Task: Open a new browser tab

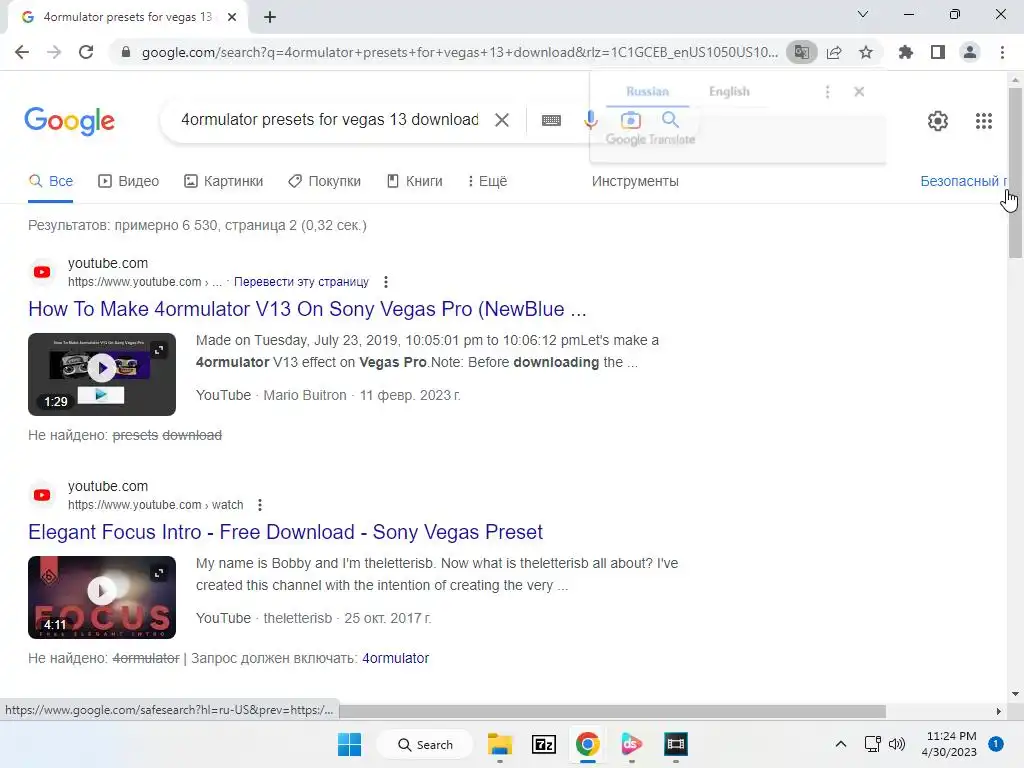Action: [270, 18]
